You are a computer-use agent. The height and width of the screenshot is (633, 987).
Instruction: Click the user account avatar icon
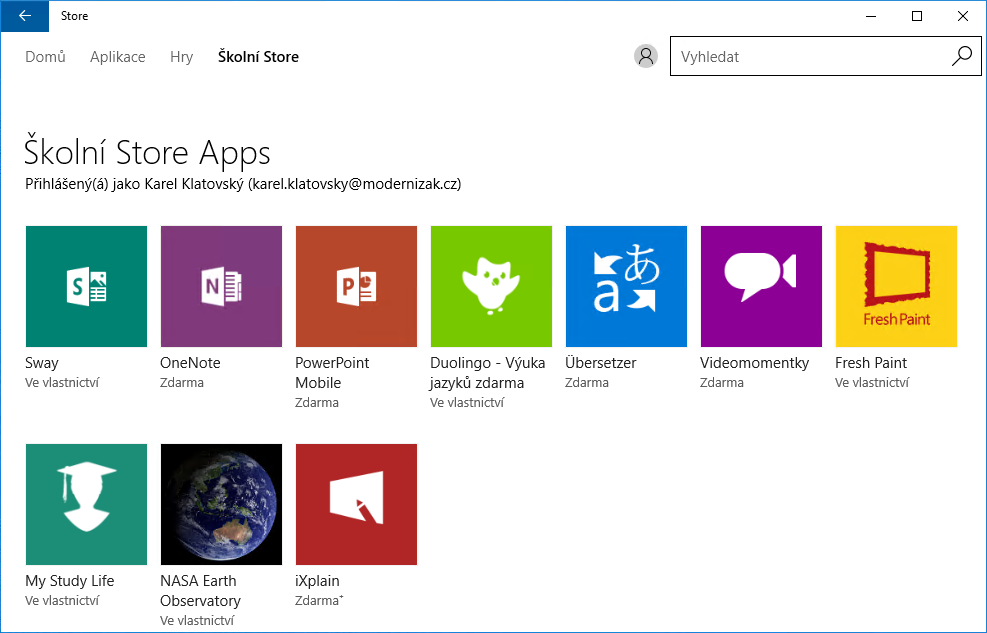[646, 56]
